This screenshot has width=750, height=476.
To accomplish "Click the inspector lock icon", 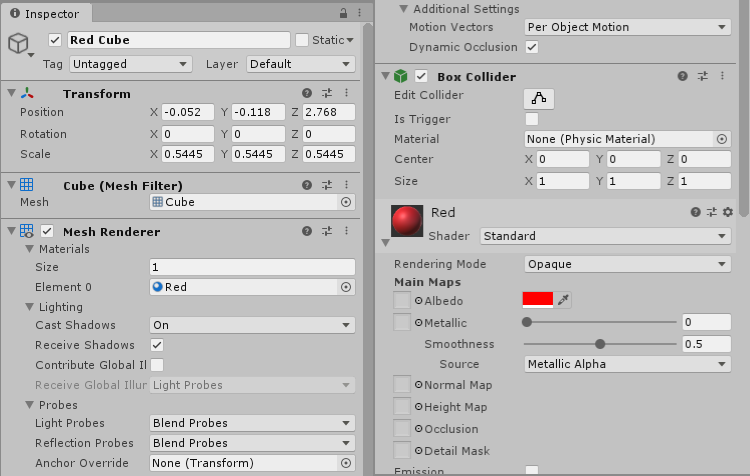I will (x=343, y=14).
